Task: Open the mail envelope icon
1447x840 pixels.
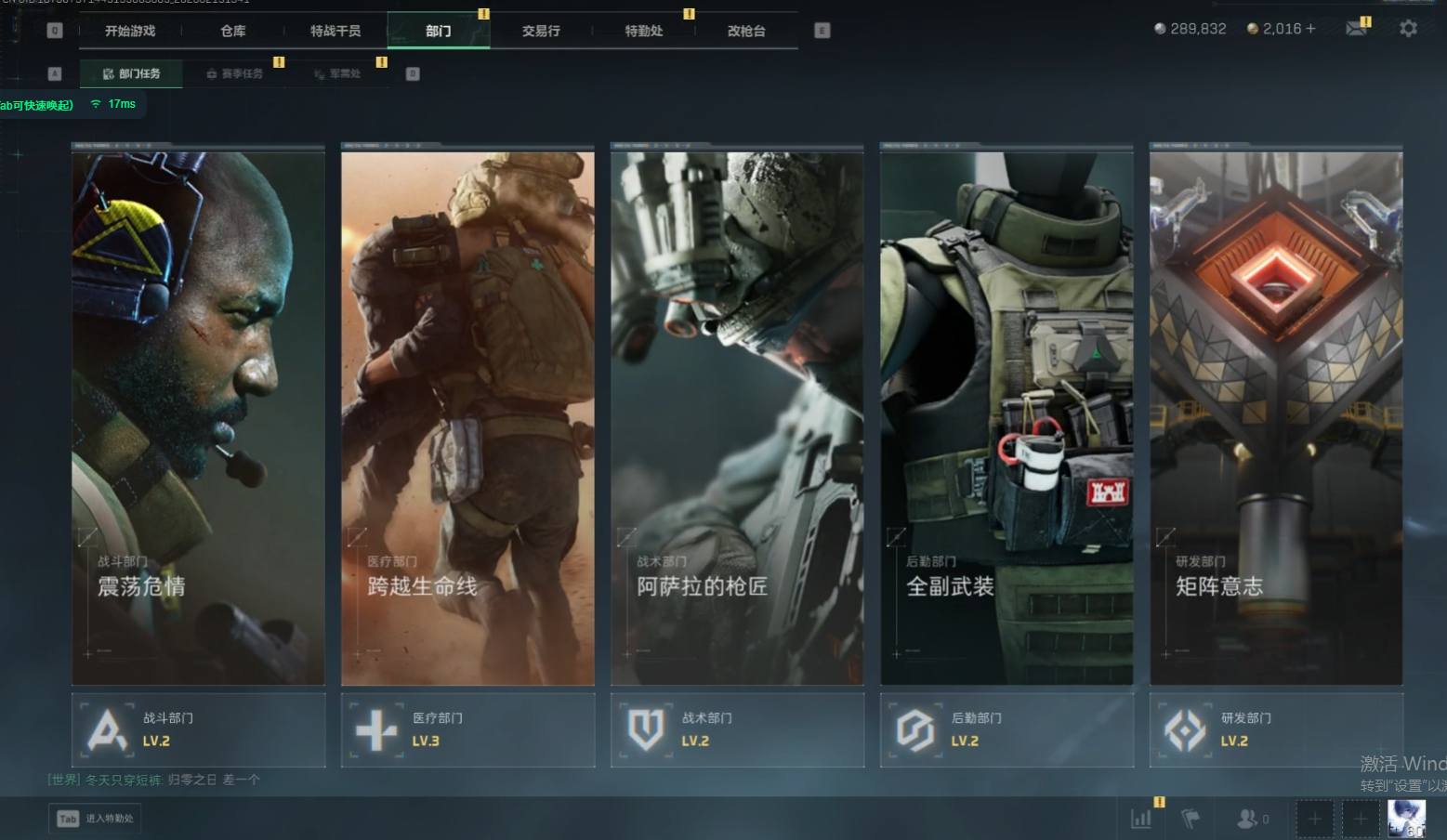Action: point(1356,28)
